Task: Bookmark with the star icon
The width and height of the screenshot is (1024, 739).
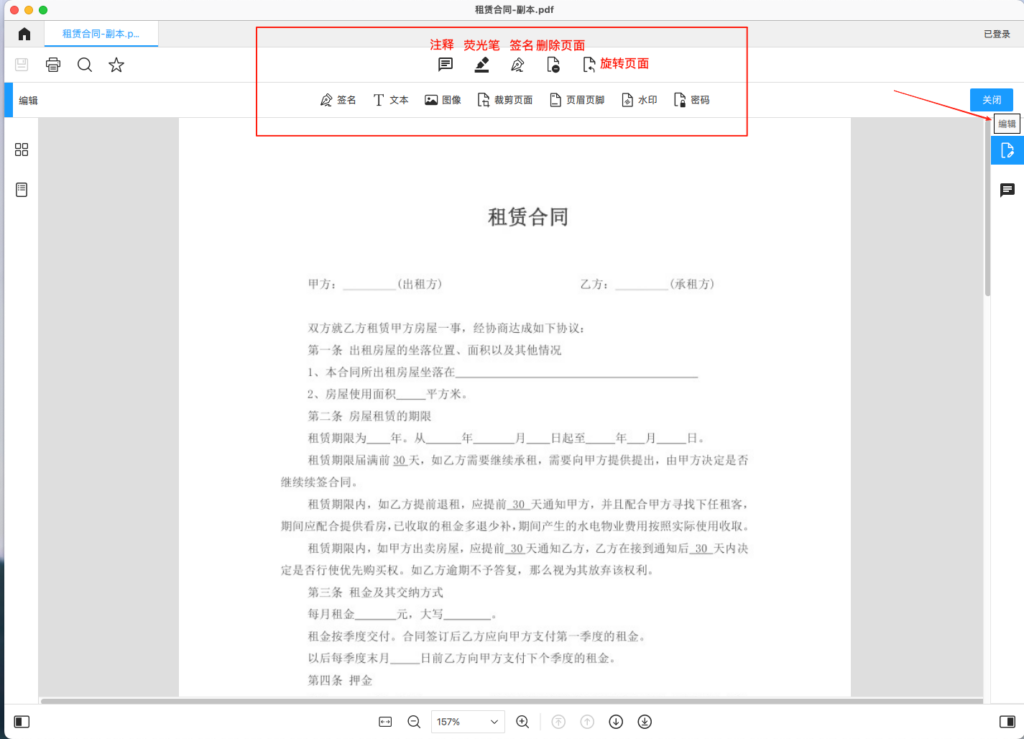Action: click(117, 65)
